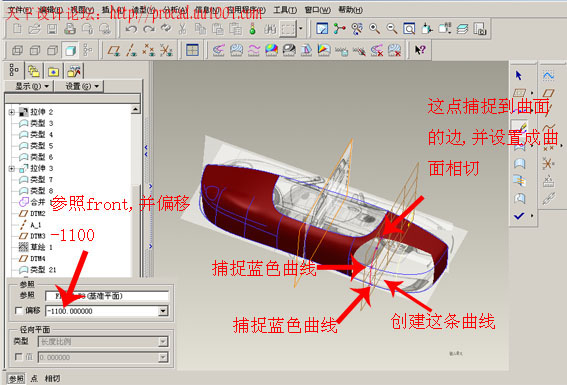Click the context help arrow icon
Viewport: 567px width, 385px height.
[420, 50]
